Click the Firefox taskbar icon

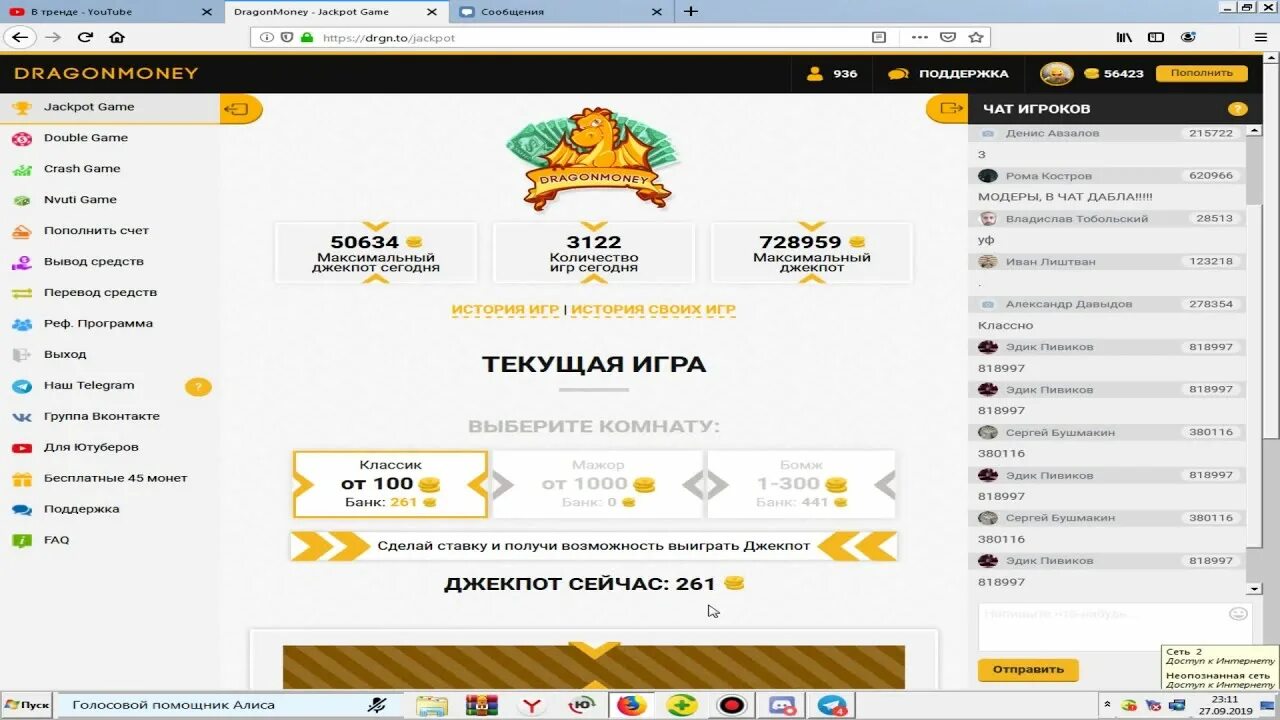pyautogui.click(x=631, y=705)
